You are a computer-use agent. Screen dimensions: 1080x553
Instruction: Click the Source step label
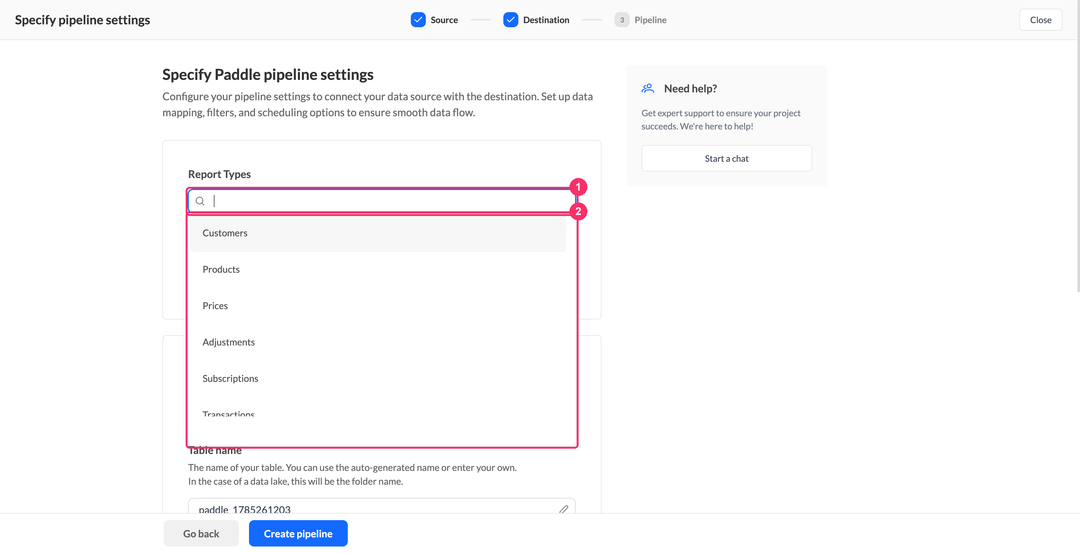pyautogui.click(x=444, y=20)
